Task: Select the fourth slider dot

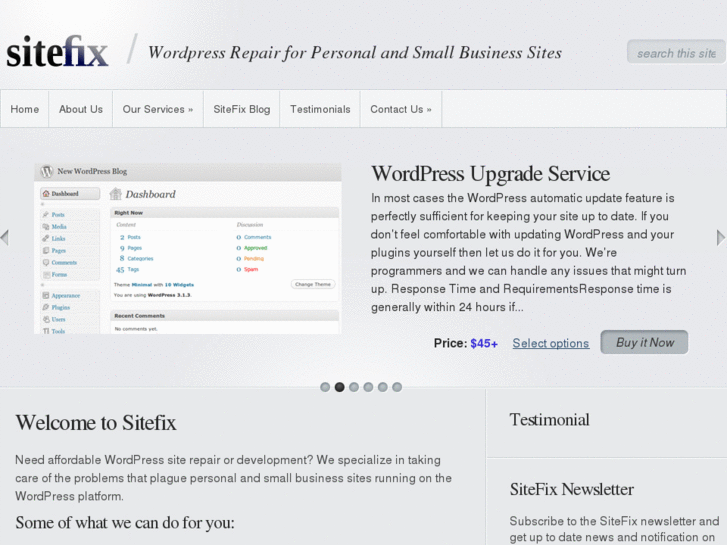Action: pyautogui.click(x=368, y=387)
